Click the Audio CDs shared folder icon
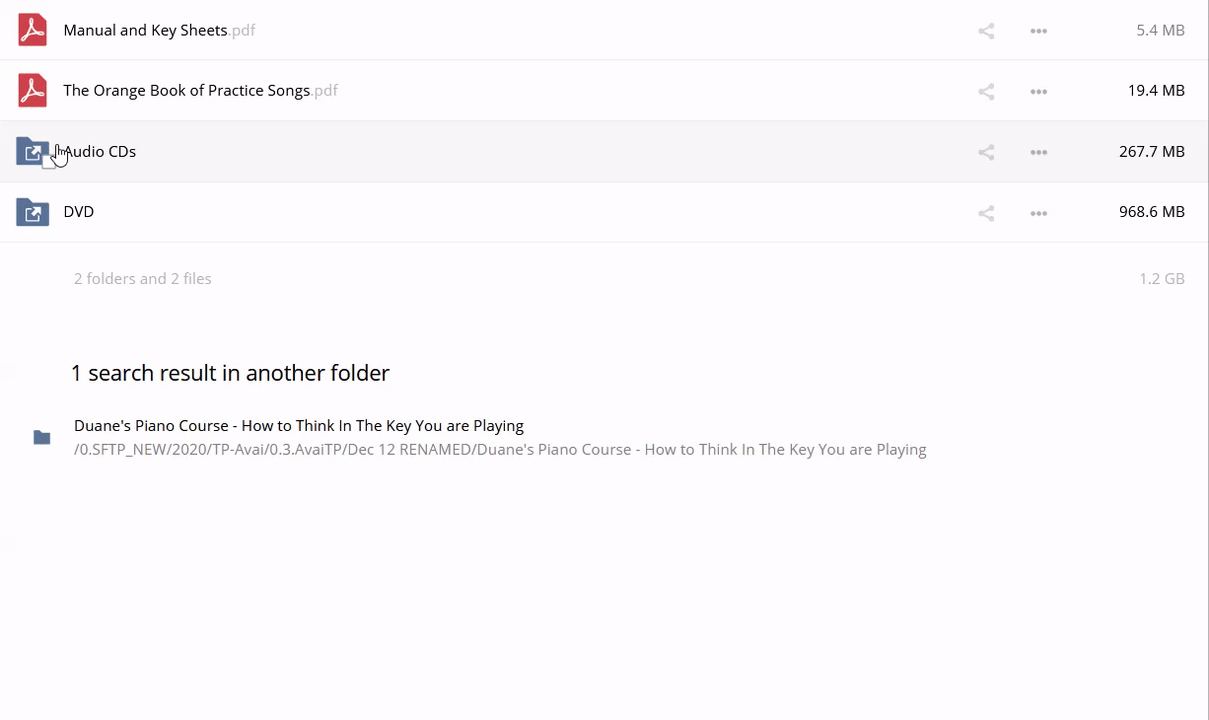Viewport: 1209px width, 720px height. click(x=32, y=152)
